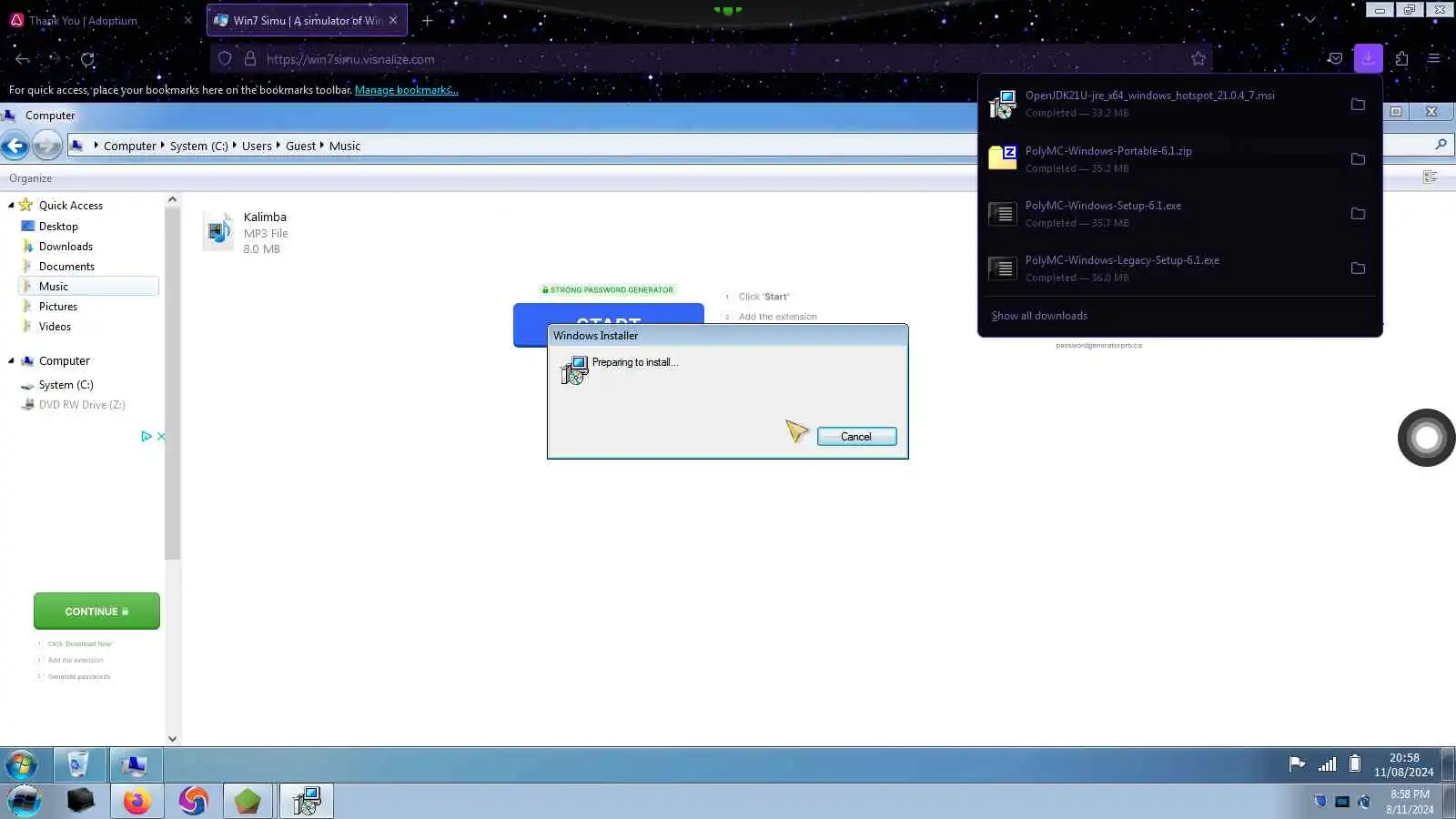
Task: Click the Manage bookmarks link
Action: pos(406,90)
